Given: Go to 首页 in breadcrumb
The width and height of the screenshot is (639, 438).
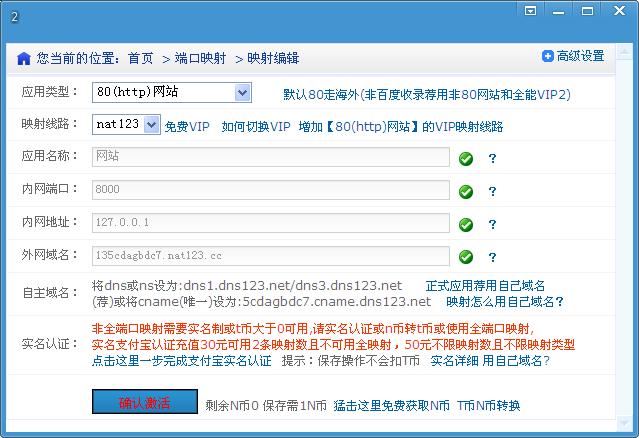Looking at the screenshot, I should pos(141,58).
